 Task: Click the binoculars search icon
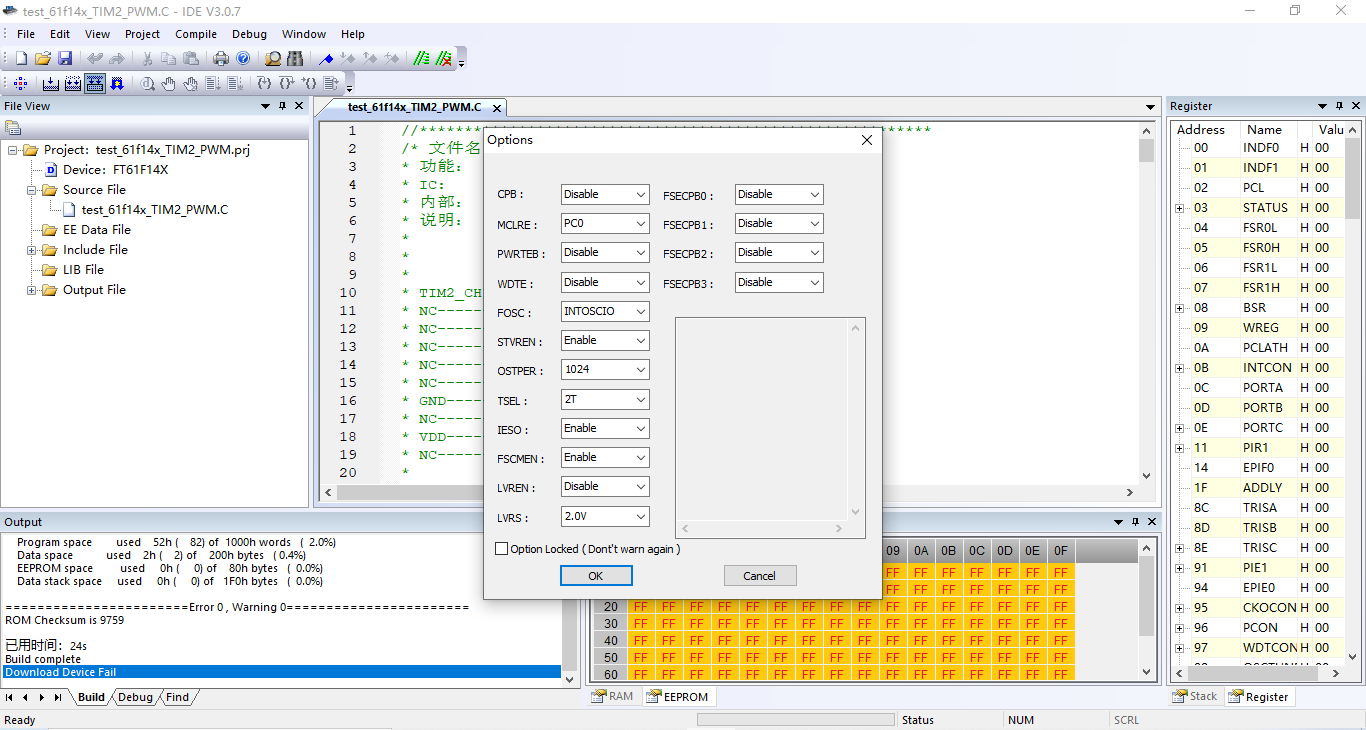295,59
